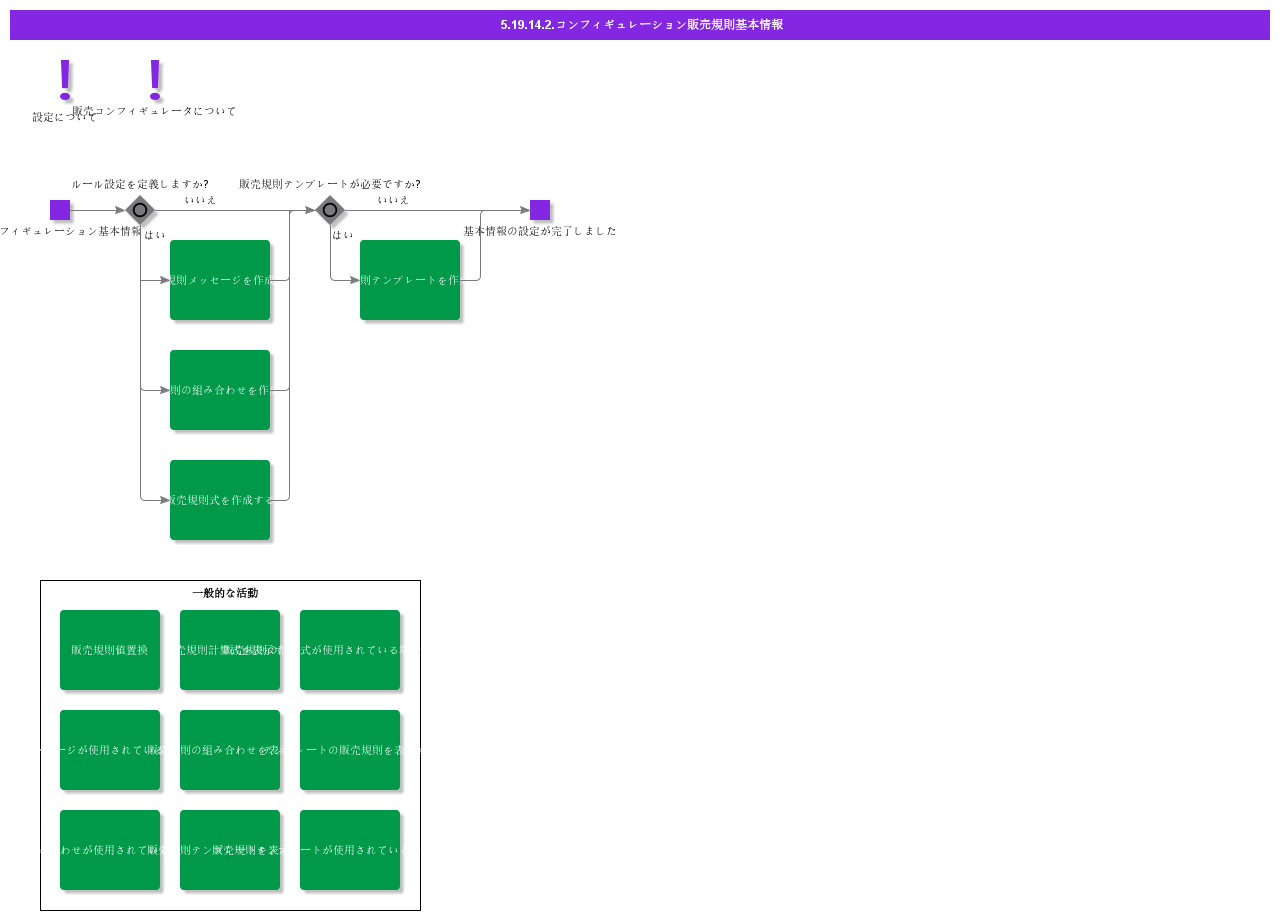This screenshot has width=1280, height=920.
Task: Open the 規則メッセージを作成 activity box
Action: [220, 280]
